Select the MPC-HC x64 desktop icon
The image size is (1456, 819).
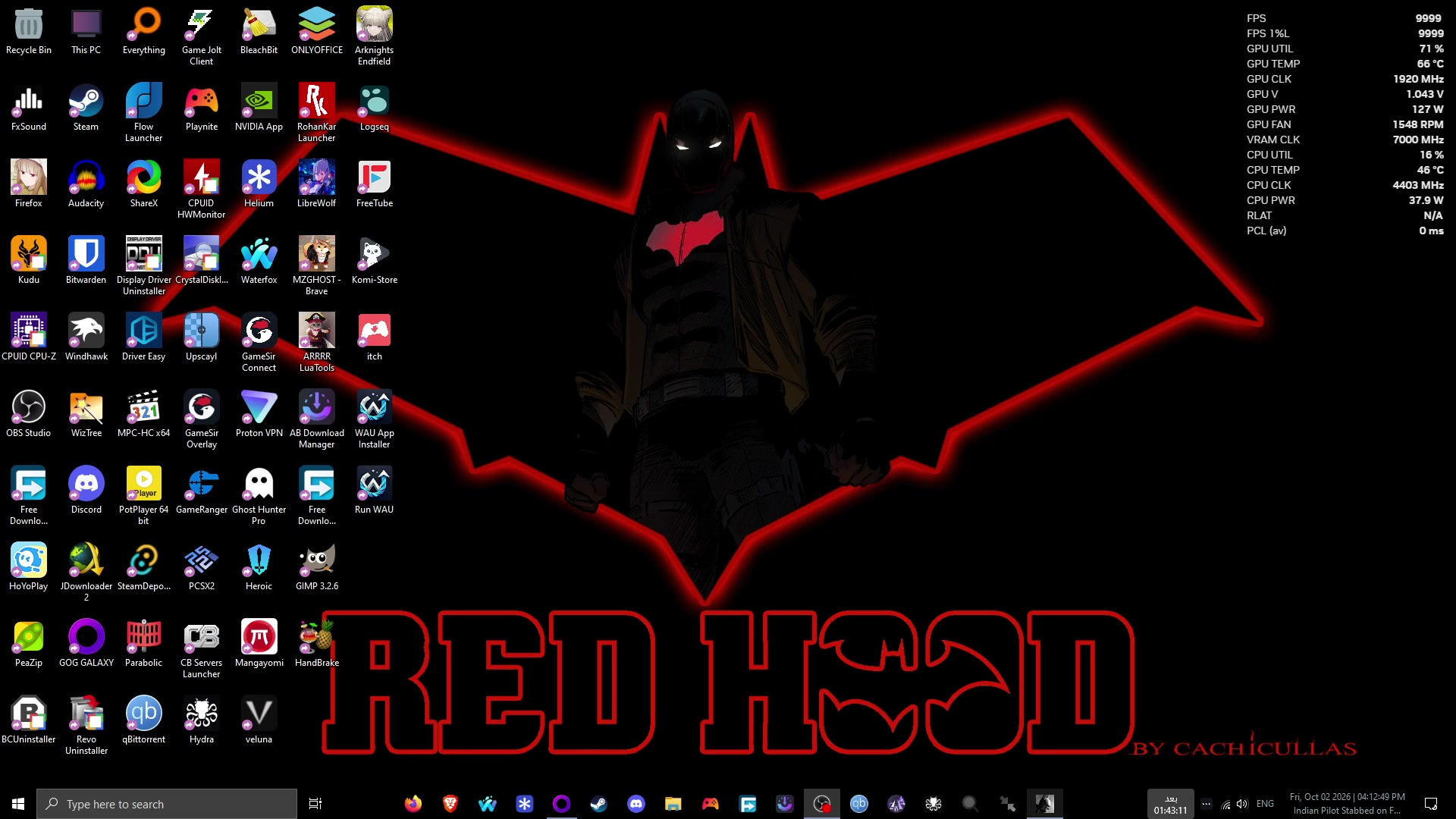pos(143,414)
